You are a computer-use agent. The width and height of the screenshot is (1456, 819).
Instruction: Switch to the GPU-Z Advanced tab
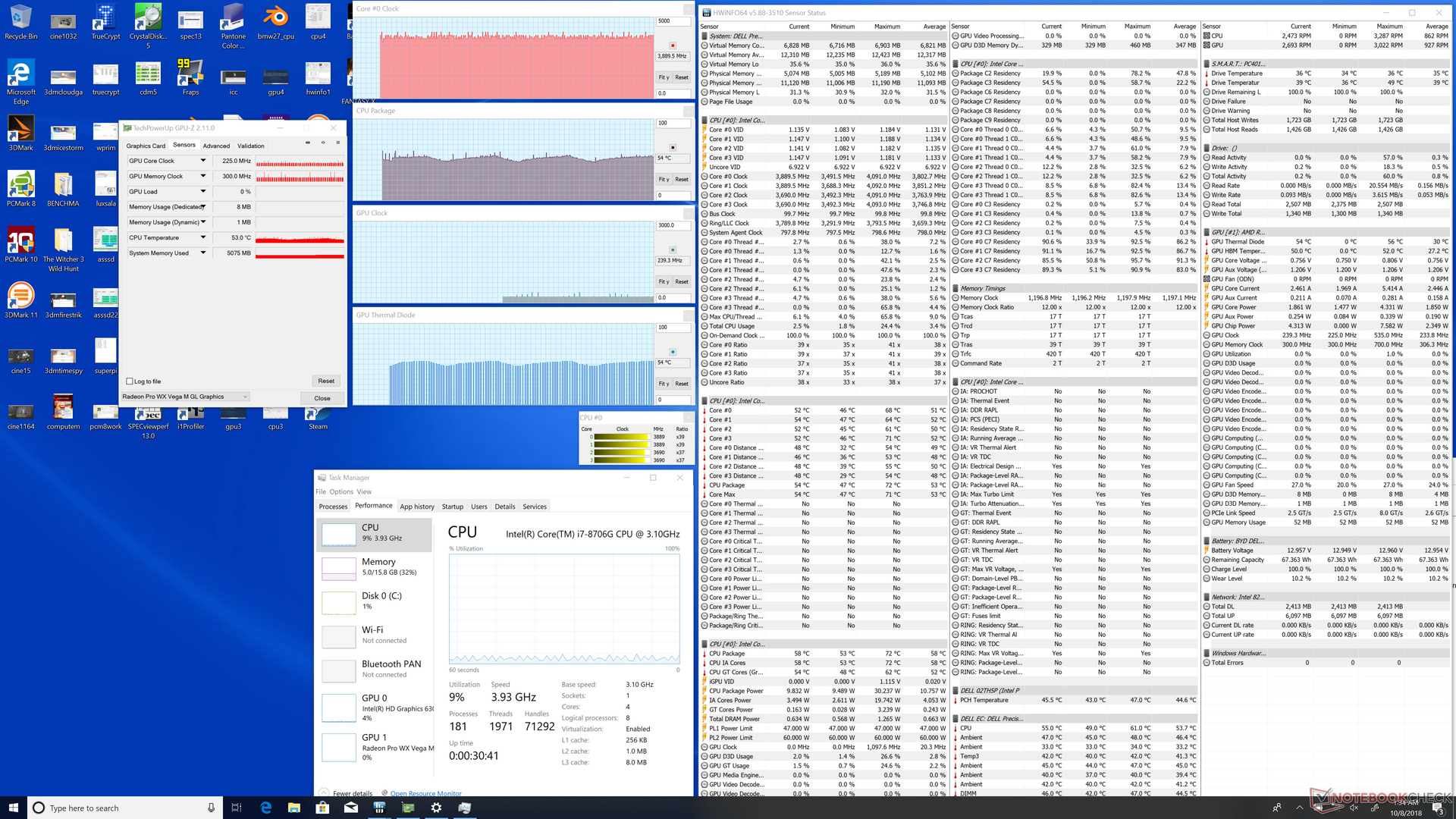click(x=216, y=146)
